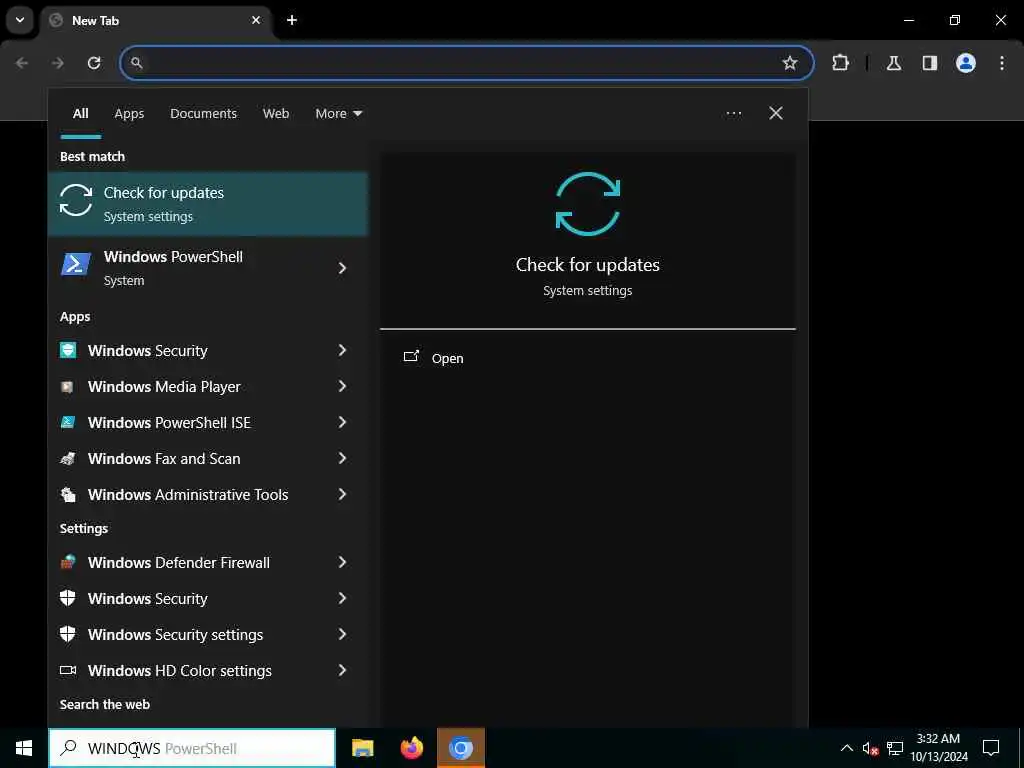Expand Windows Administrative Tools chevron

pyautogui.click(x=342, y=494)
